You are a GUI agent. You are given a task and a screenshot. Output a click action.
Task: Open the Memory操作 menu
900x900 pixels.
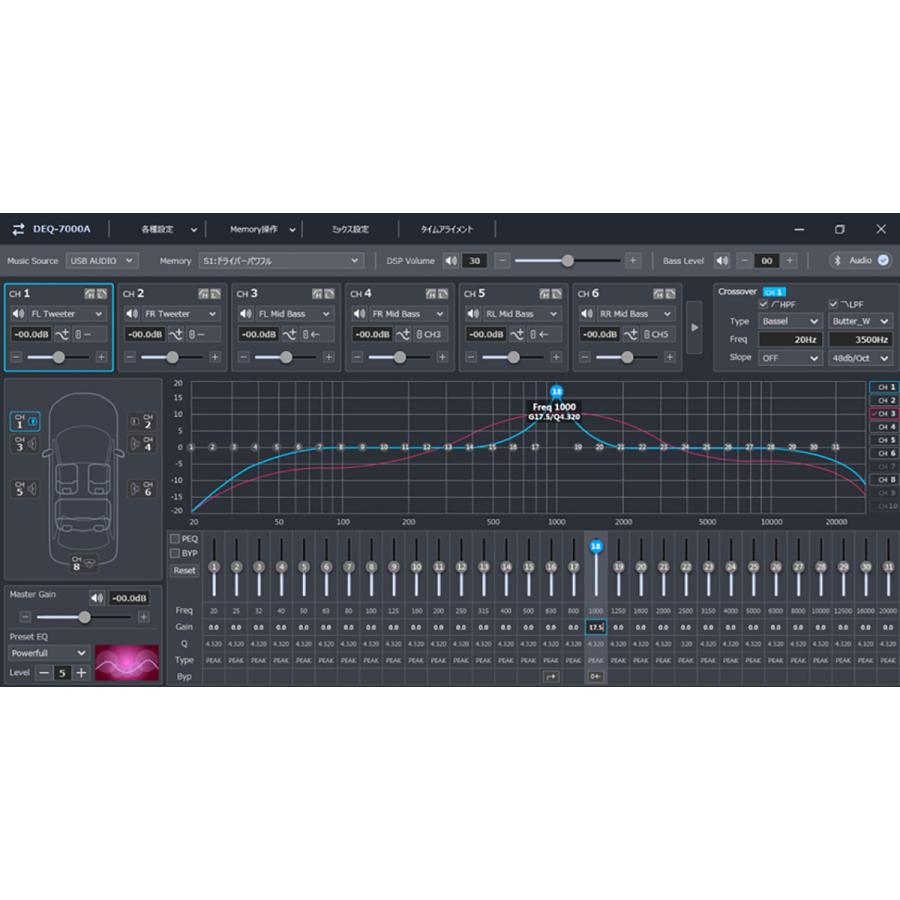pyautogui.click(x=263, y=230)
